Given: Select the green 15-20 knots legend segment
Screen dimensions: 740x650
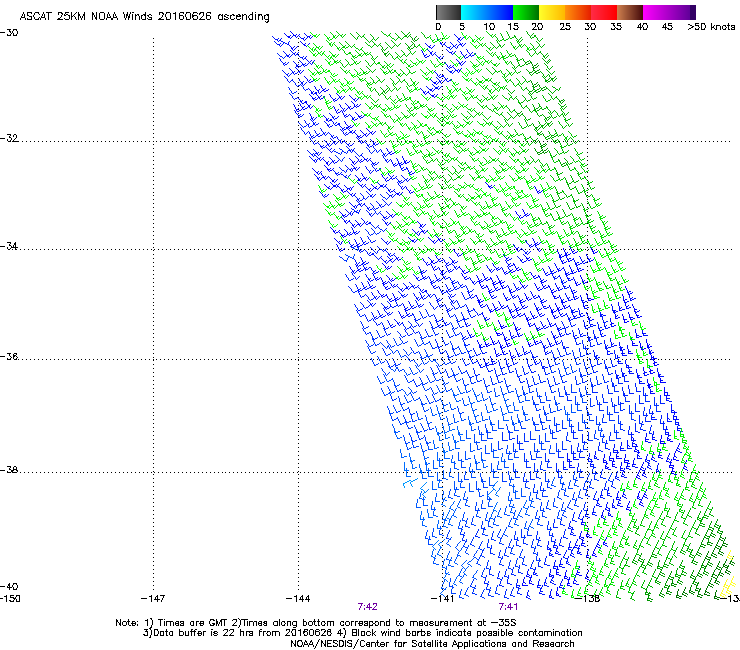Looking at the screenshot, I should pos(526,12).
